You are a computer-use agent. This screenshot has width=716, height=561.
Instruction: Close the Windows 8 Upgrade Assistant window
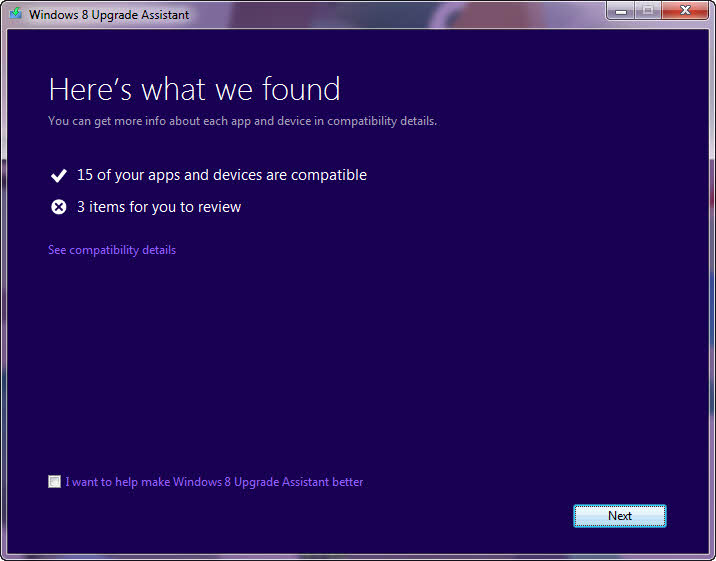[x=685, y=10]
